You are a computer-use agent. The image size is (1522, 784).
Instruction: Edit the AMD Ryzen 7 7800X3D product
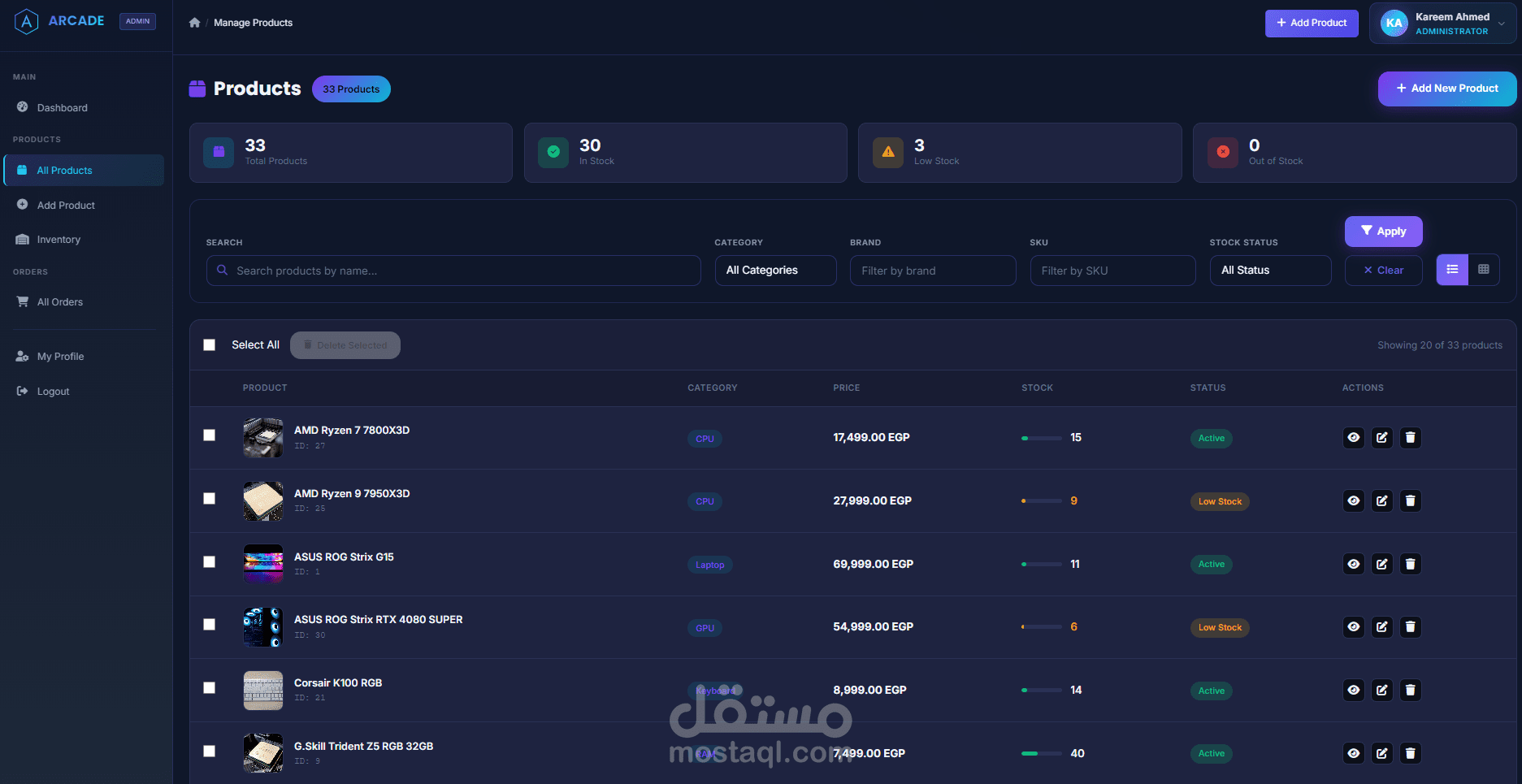(1381, 438)
